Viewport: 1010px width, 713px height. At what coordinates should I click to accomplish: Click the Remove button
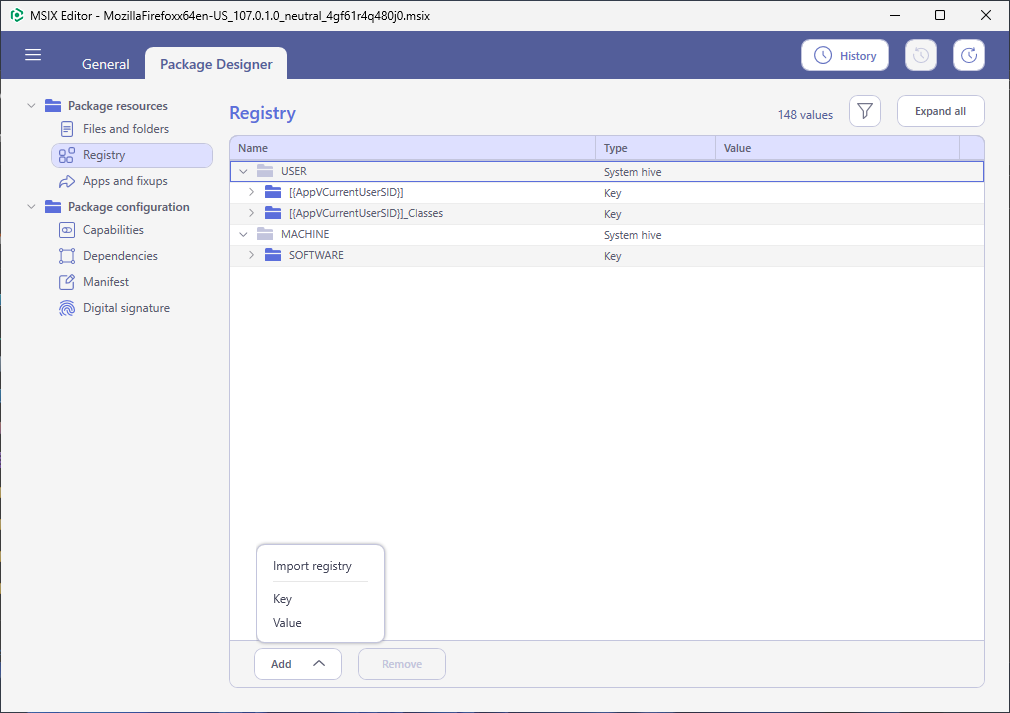(402, 664)
